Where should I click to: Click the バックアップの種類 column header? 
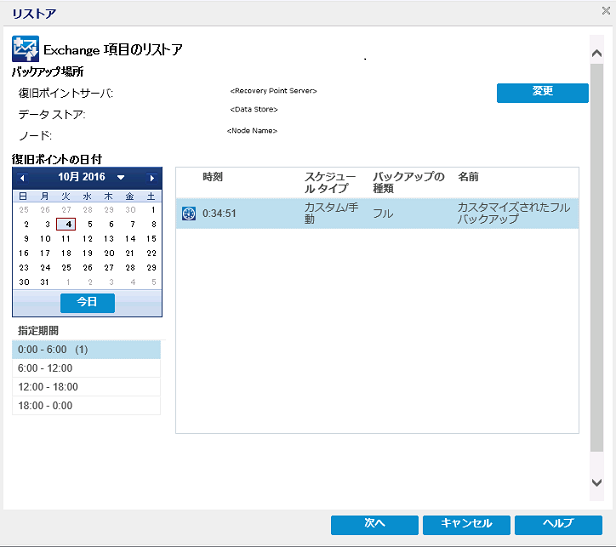tap(409, 182)
